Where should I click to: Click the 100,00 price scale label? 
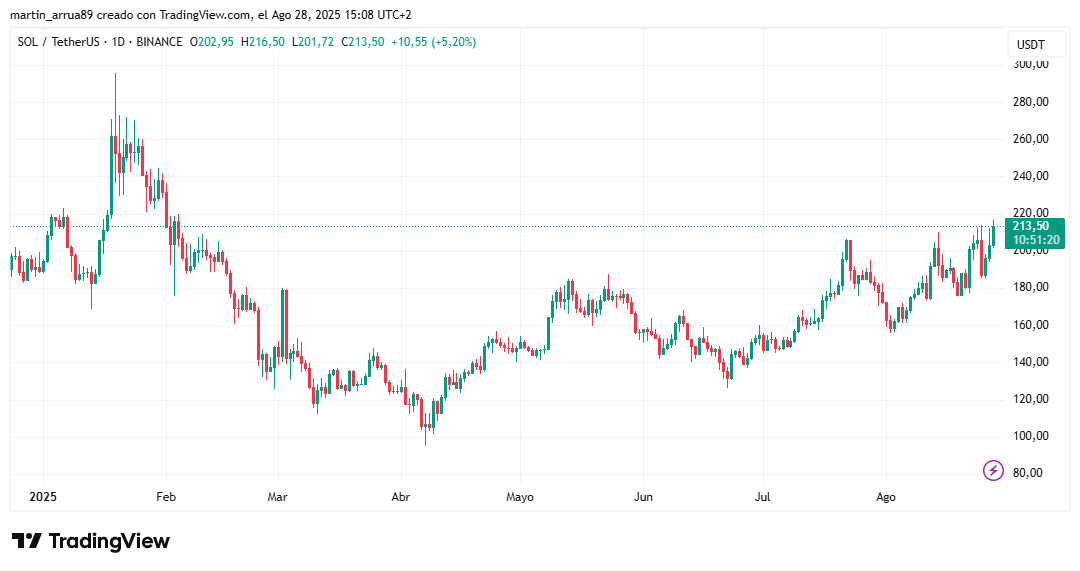1031,435
